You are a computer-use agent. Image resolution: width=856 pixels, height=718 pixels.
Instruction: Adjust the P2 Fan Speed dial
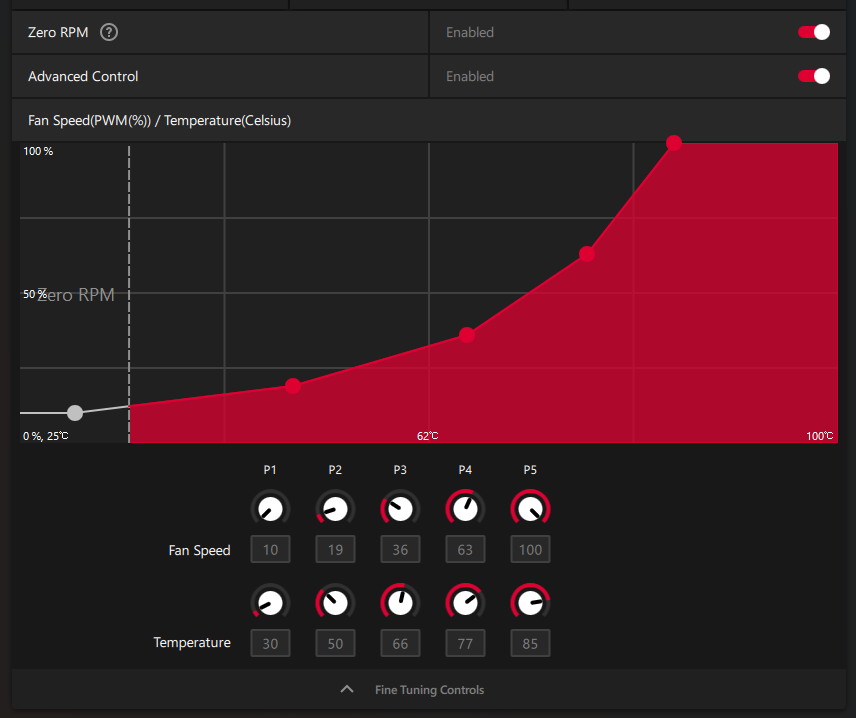click(335, 509)
